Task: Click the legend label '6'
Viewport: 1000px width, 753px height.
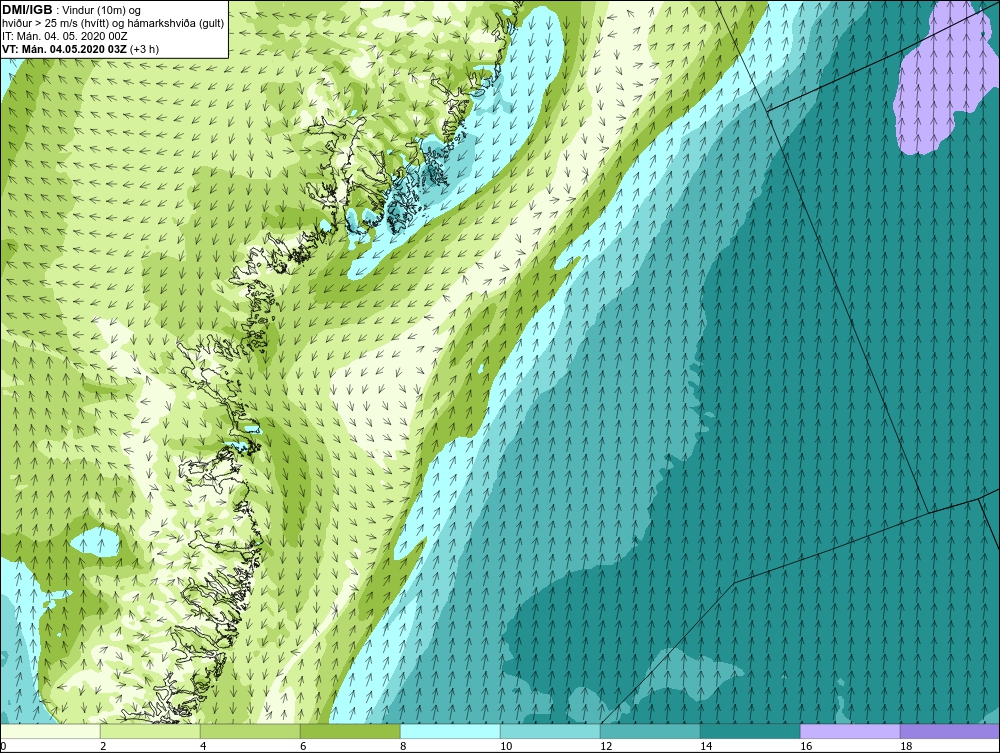Action: pos(303,746)
